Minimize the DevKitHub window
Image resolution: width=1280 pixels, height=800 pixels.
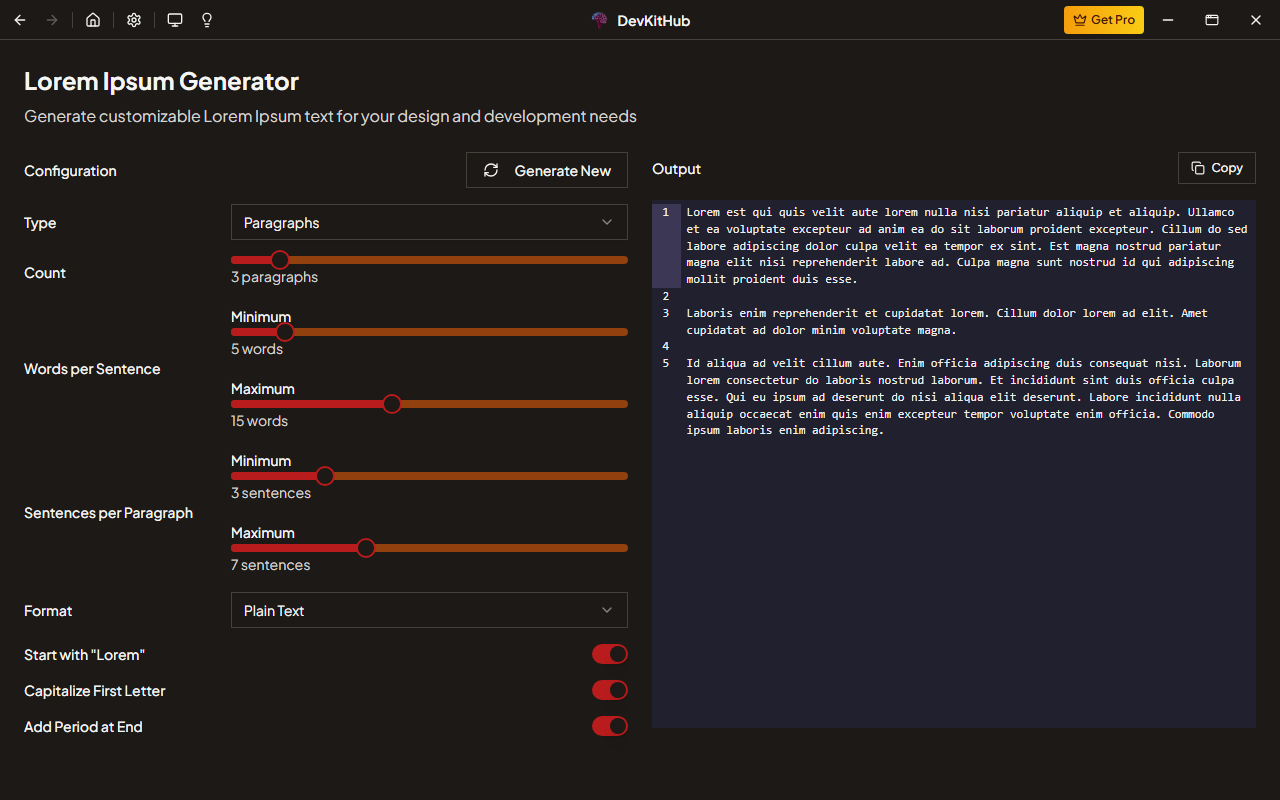[x=1168, y=20]
